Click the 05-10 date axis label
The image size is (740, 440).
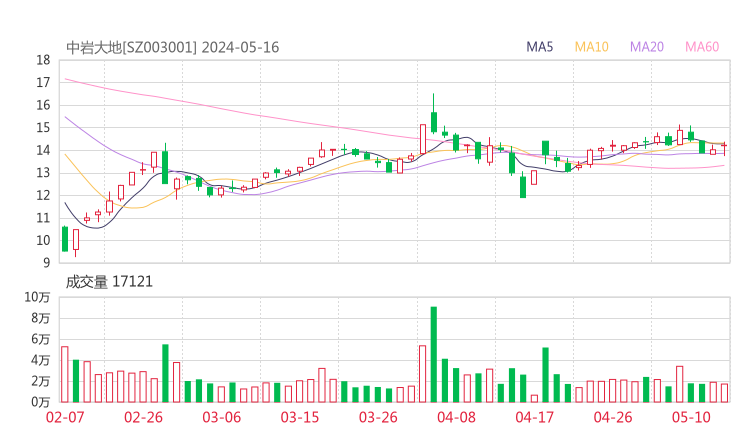691,417
